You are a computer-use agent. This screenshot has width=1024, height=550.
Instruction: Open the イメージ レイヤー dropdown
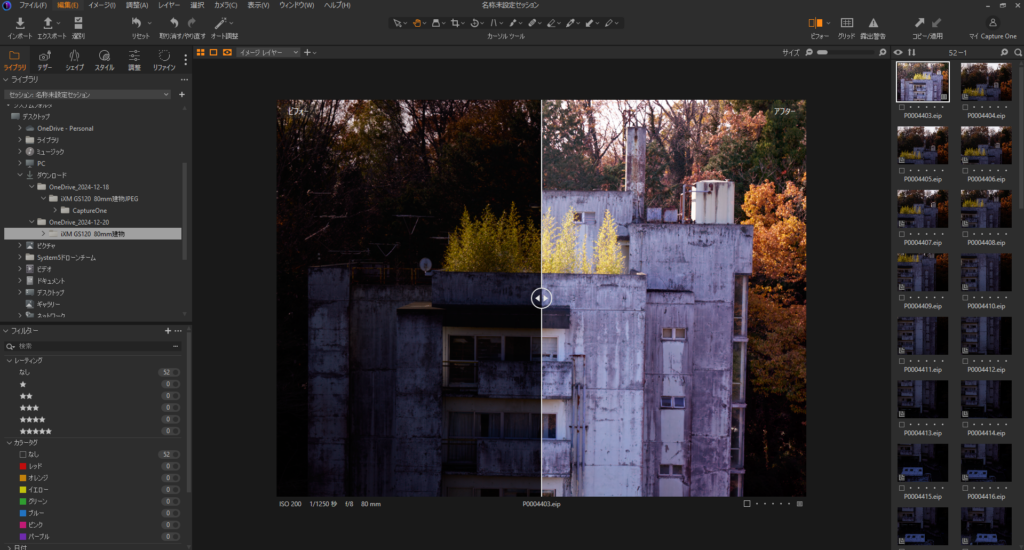click(x=268, y=52)
